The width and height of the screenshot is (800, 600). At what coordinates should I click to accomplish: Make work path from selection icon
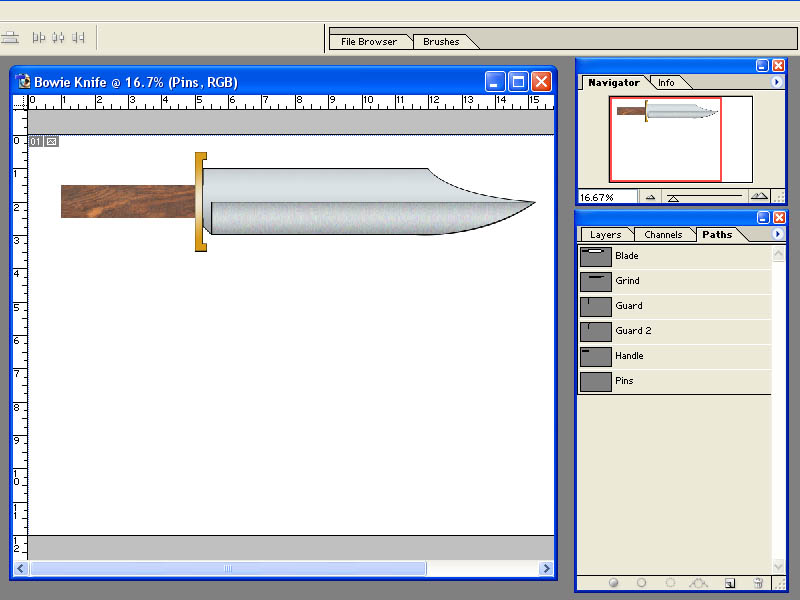[698, 583]
